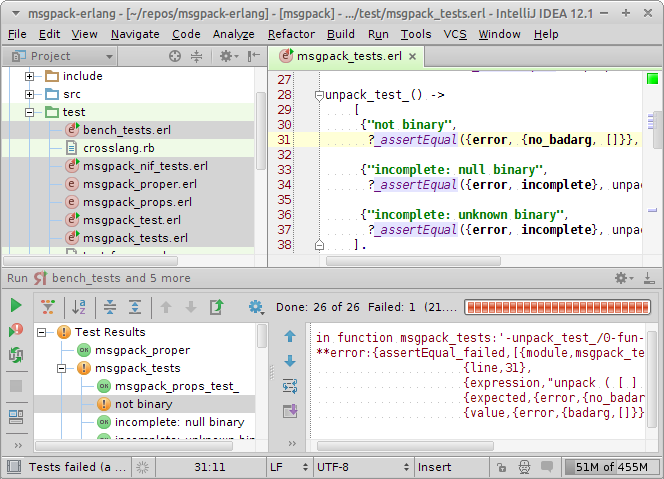Show more Run sidebar actions chevron
The height and width of the screenshot is (479, 664).
coord(18,445)
